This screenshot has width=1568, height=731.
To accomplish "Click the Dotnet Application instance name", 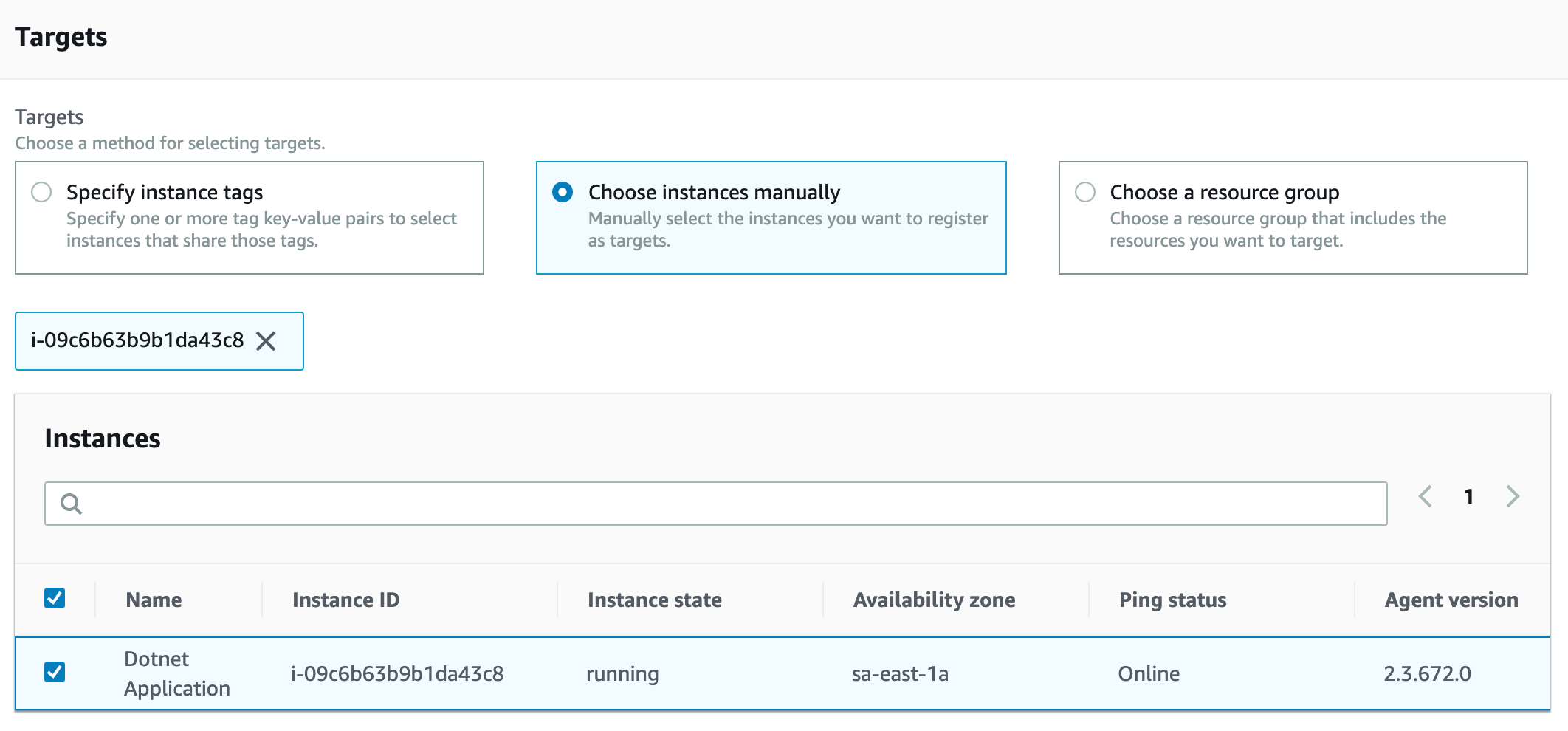I will [177, 673].
